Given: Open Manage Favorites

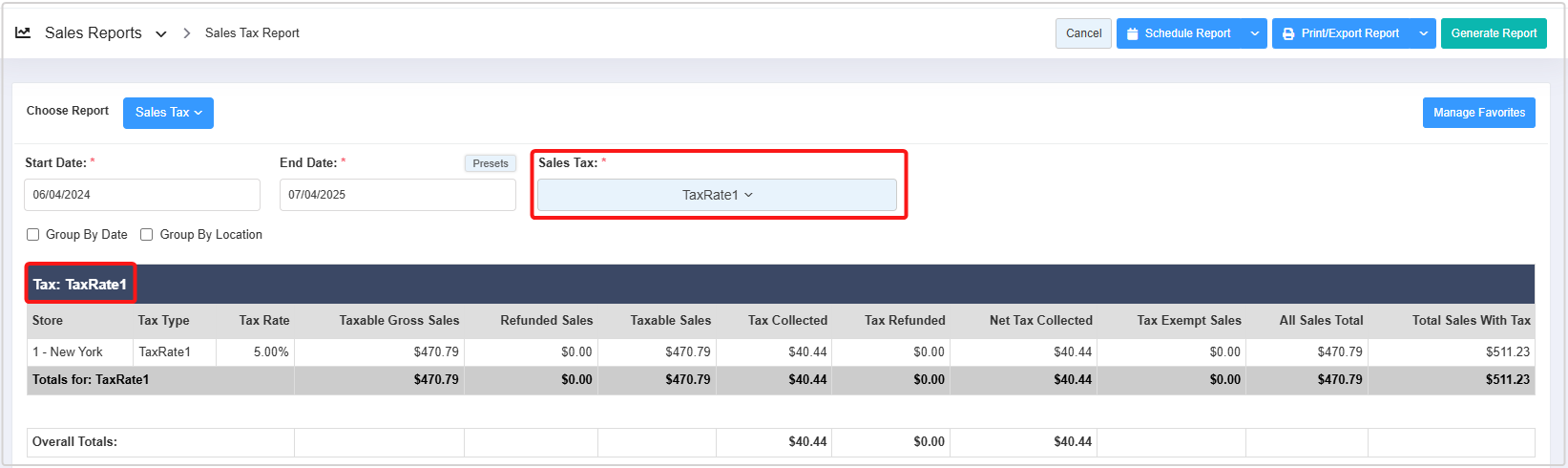Looking at the screenshot, I should click(x=1478, y=113).
